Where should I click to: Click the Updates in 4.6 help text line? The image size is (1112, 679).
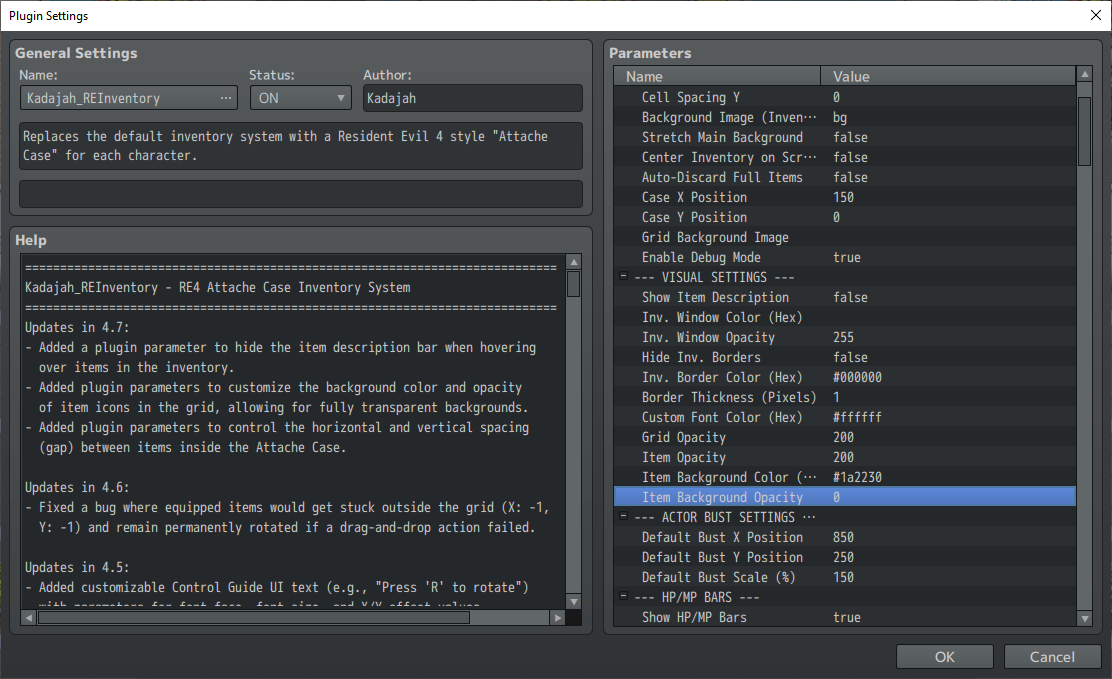coord(77,487)
